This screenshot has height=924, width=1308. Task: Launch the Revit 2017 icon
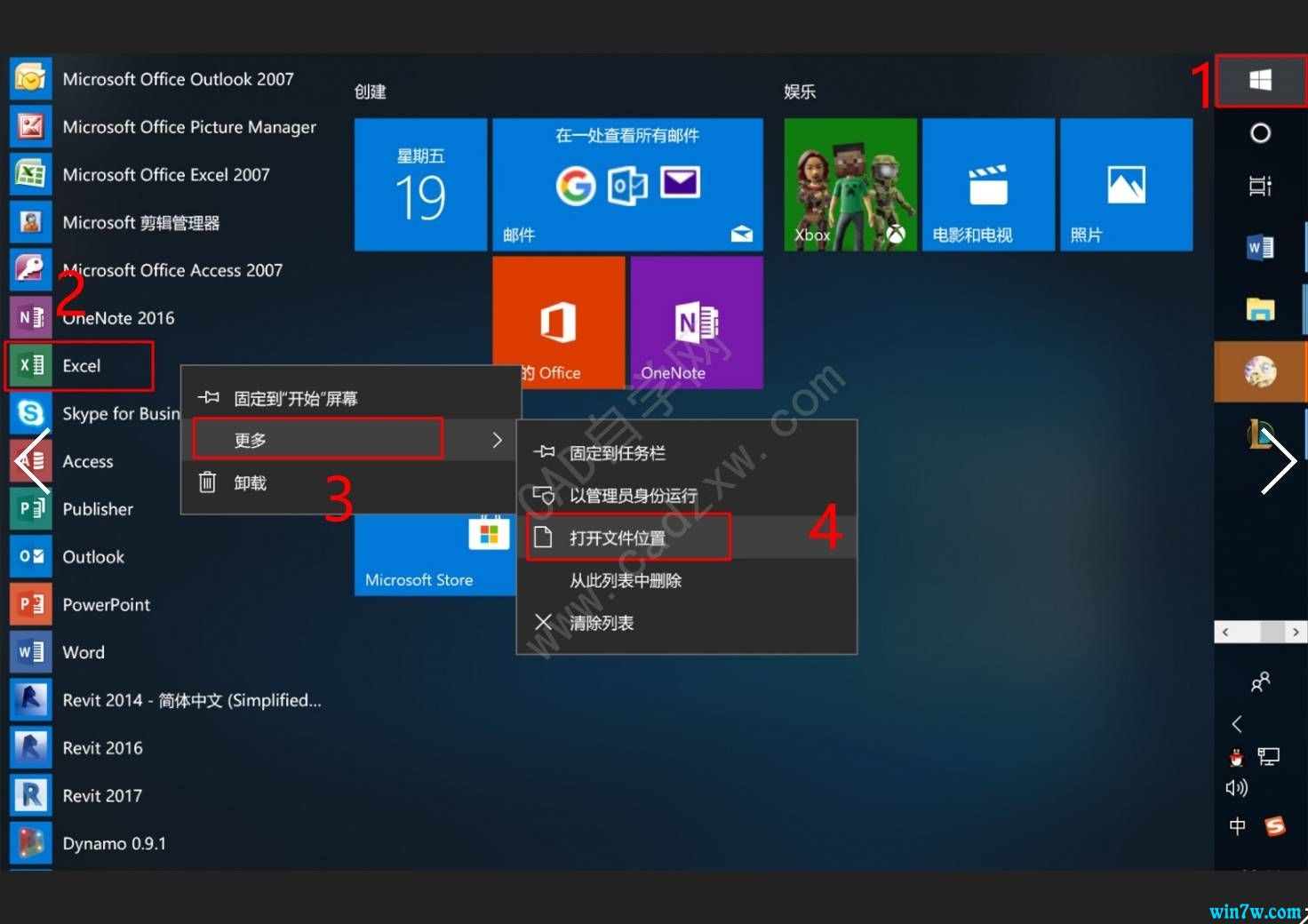[30, 795]
